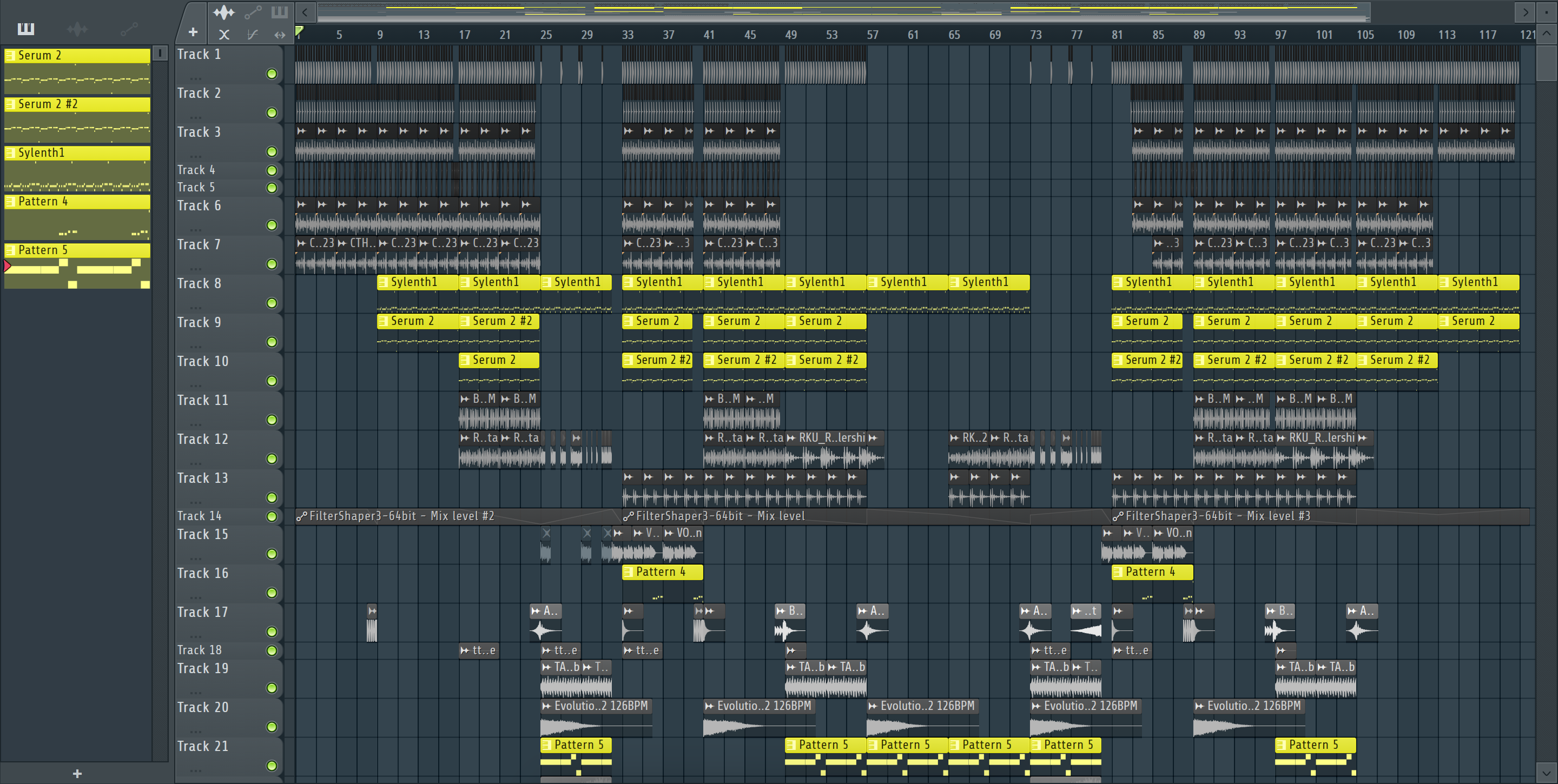Add a new playlist track with plus
Screen dimensions: 1558x784
click(x=193, y=32)
